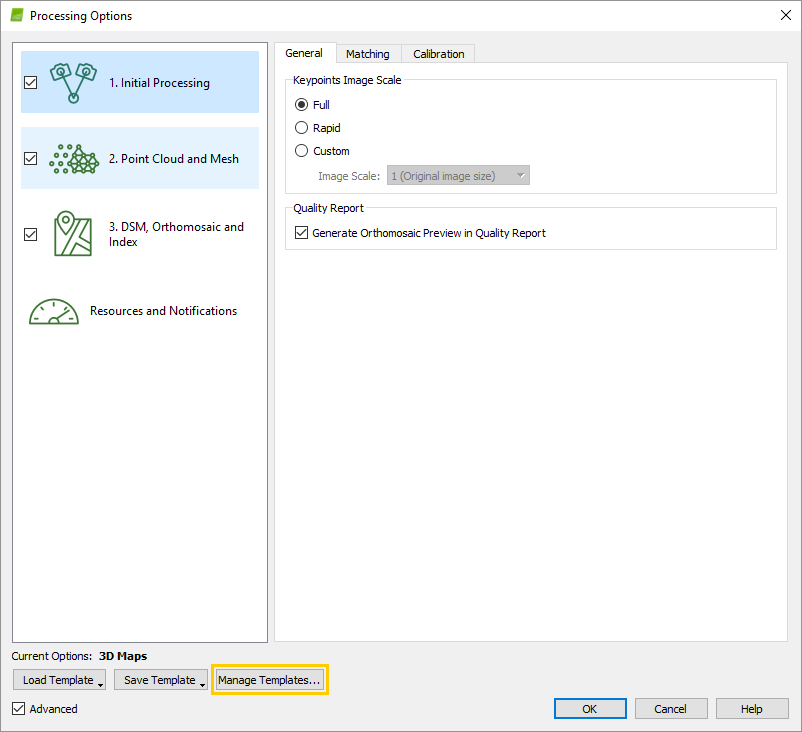Keep Full selected for Keypoints Image Scale
802x732 pixels.
click(301, 104)
